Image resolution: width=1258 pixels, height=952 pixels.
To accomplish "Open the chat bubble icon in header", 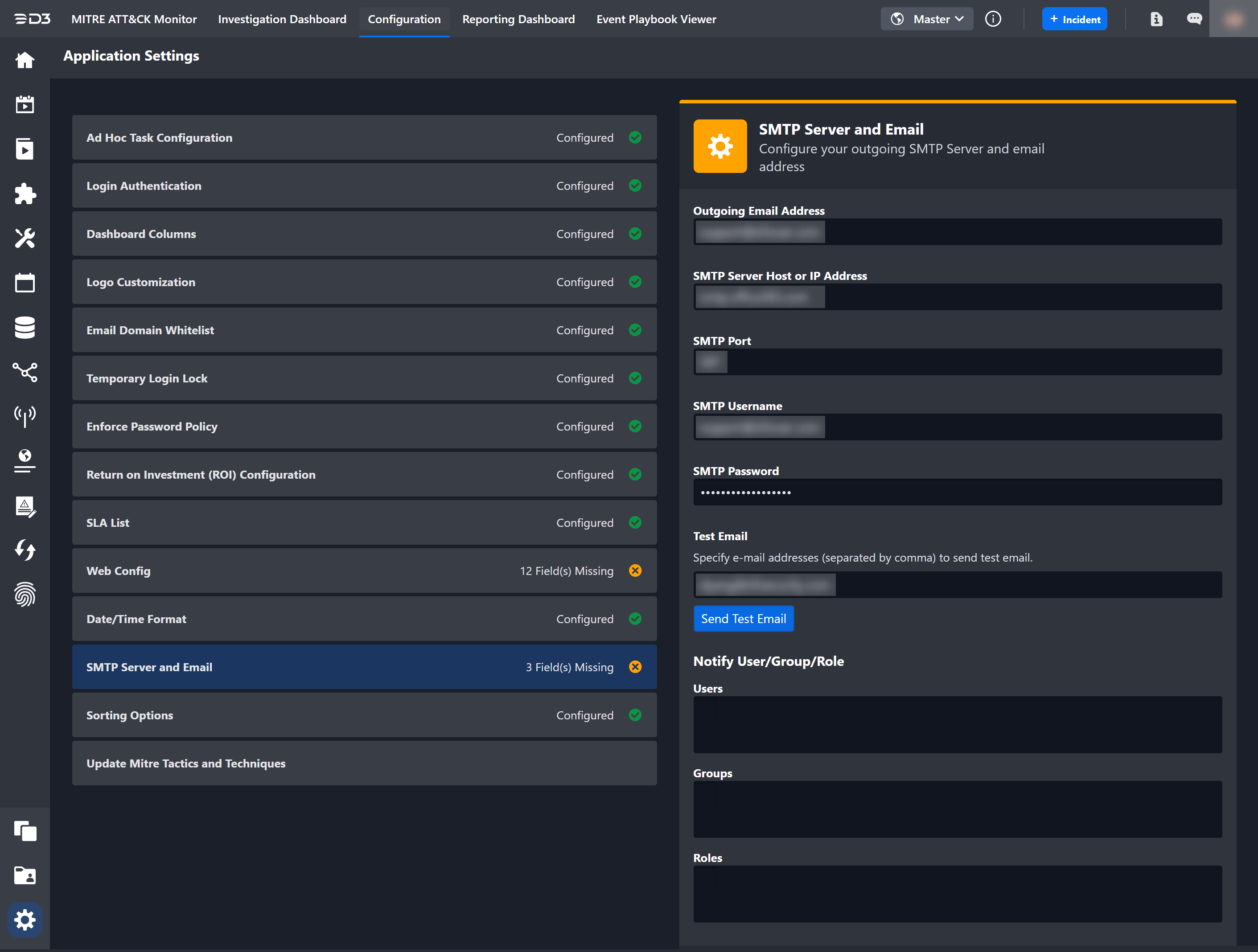I will 1194,19.
